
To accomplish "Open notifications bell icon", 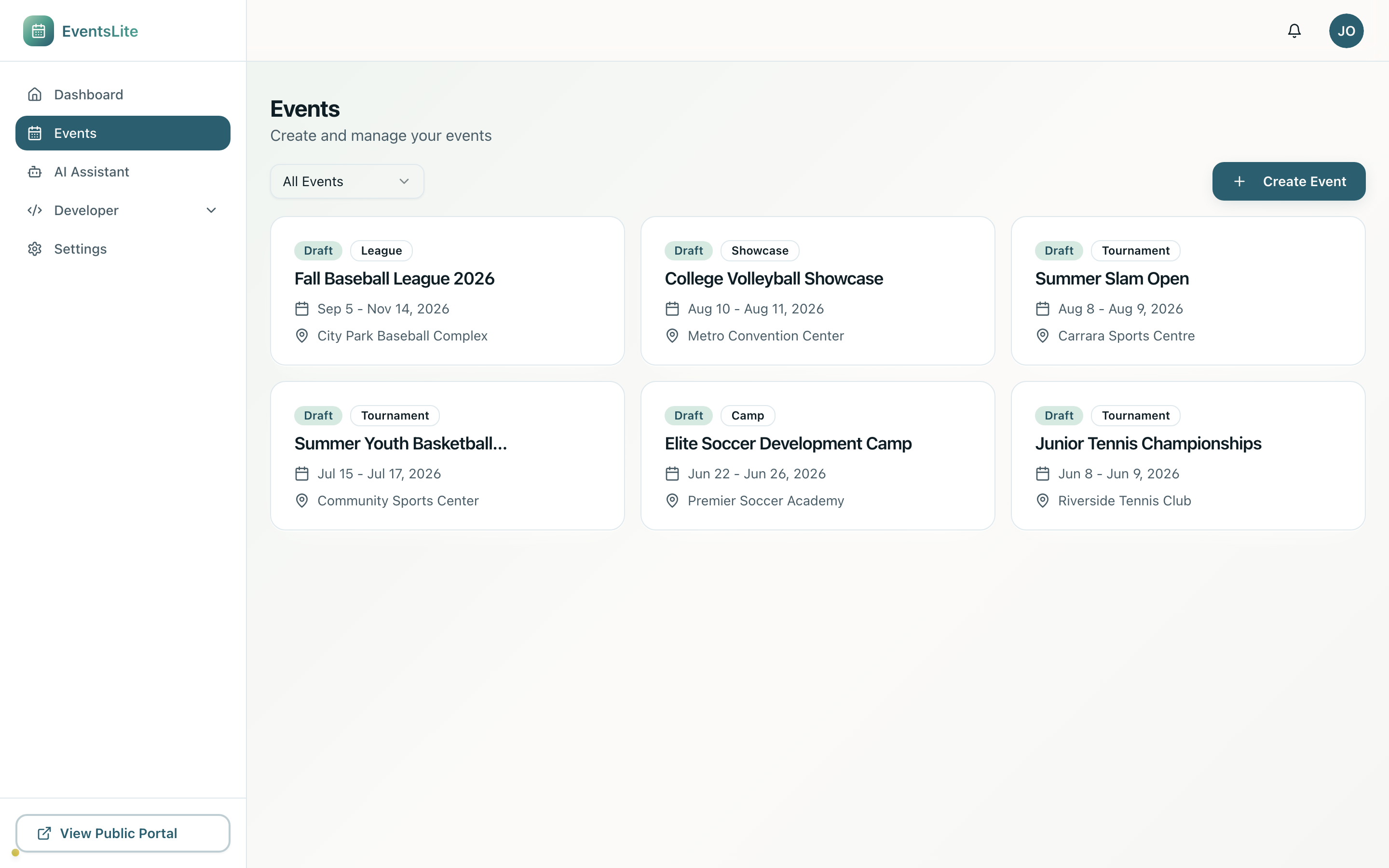I will (1294, 31).
